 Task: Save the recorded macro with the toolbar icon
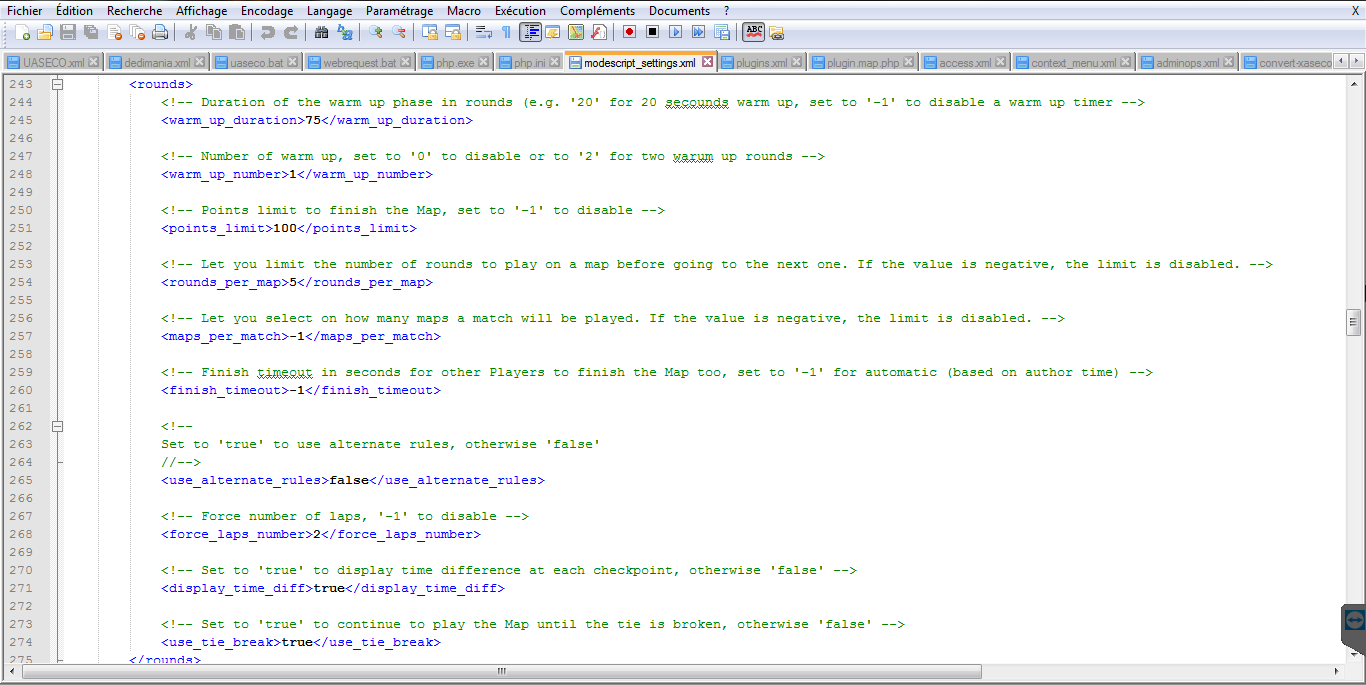(x=721, y=32)
